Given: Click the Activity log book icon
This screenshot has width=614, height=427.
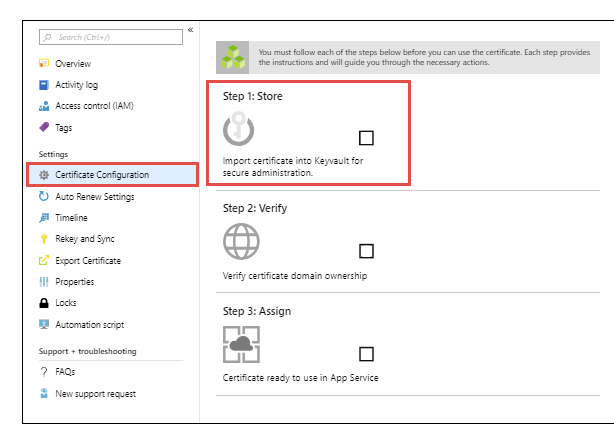Looking at the screenshot, I should coord(44,85).
